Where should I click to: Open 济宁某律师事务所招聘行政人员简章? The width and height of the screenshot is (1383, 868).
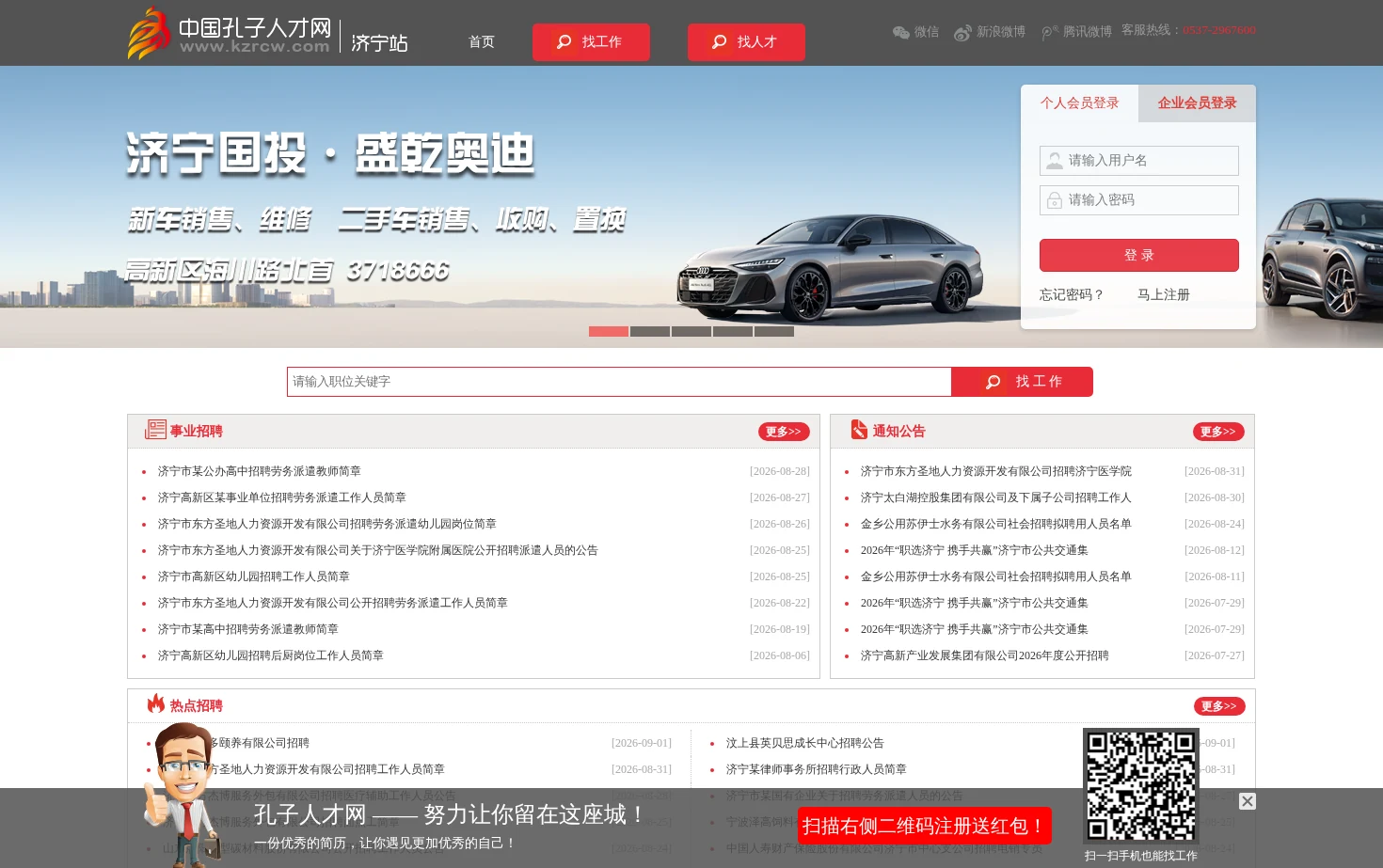[x=817, y=769]
